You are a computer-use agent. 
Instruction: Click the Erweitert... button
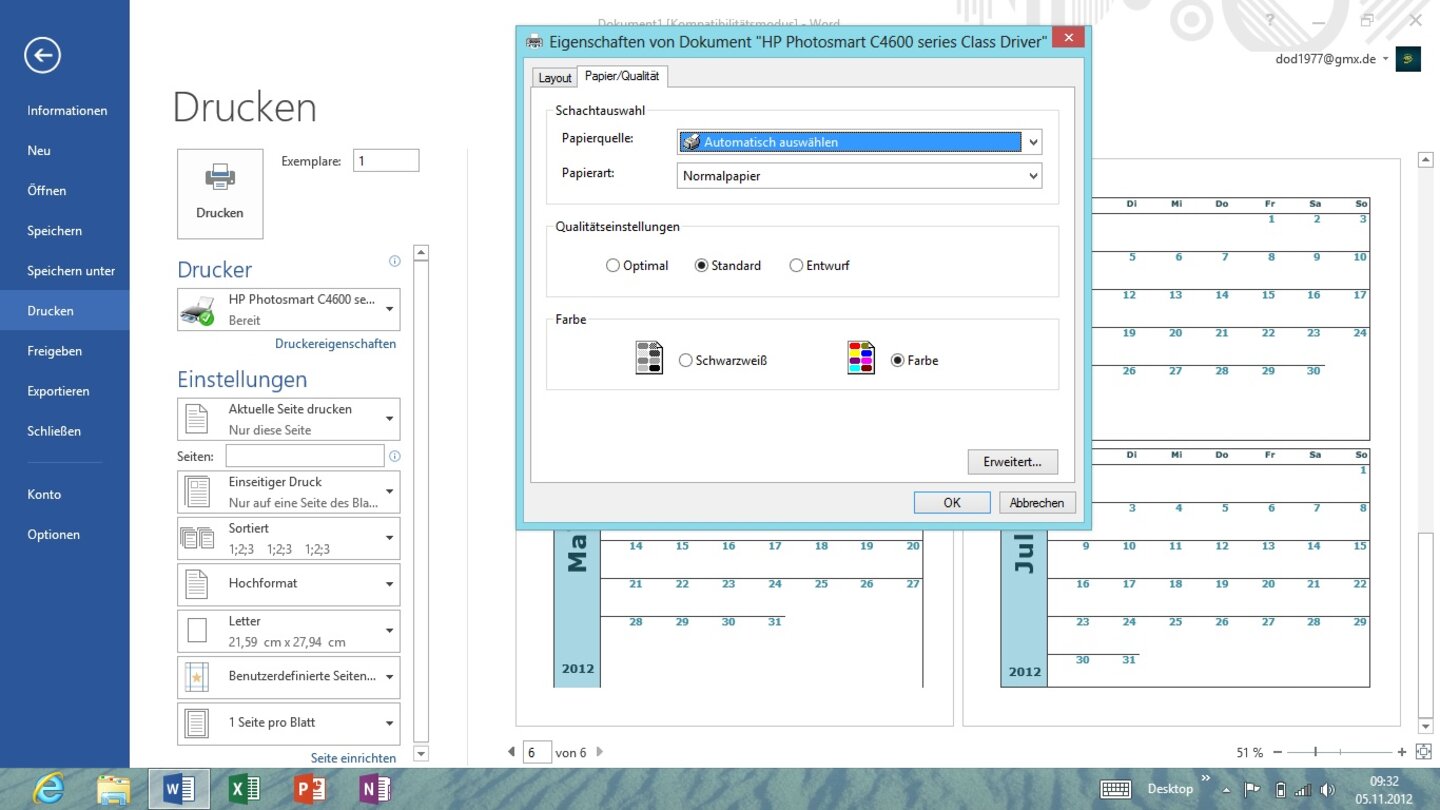click(x=1013, y=461)
